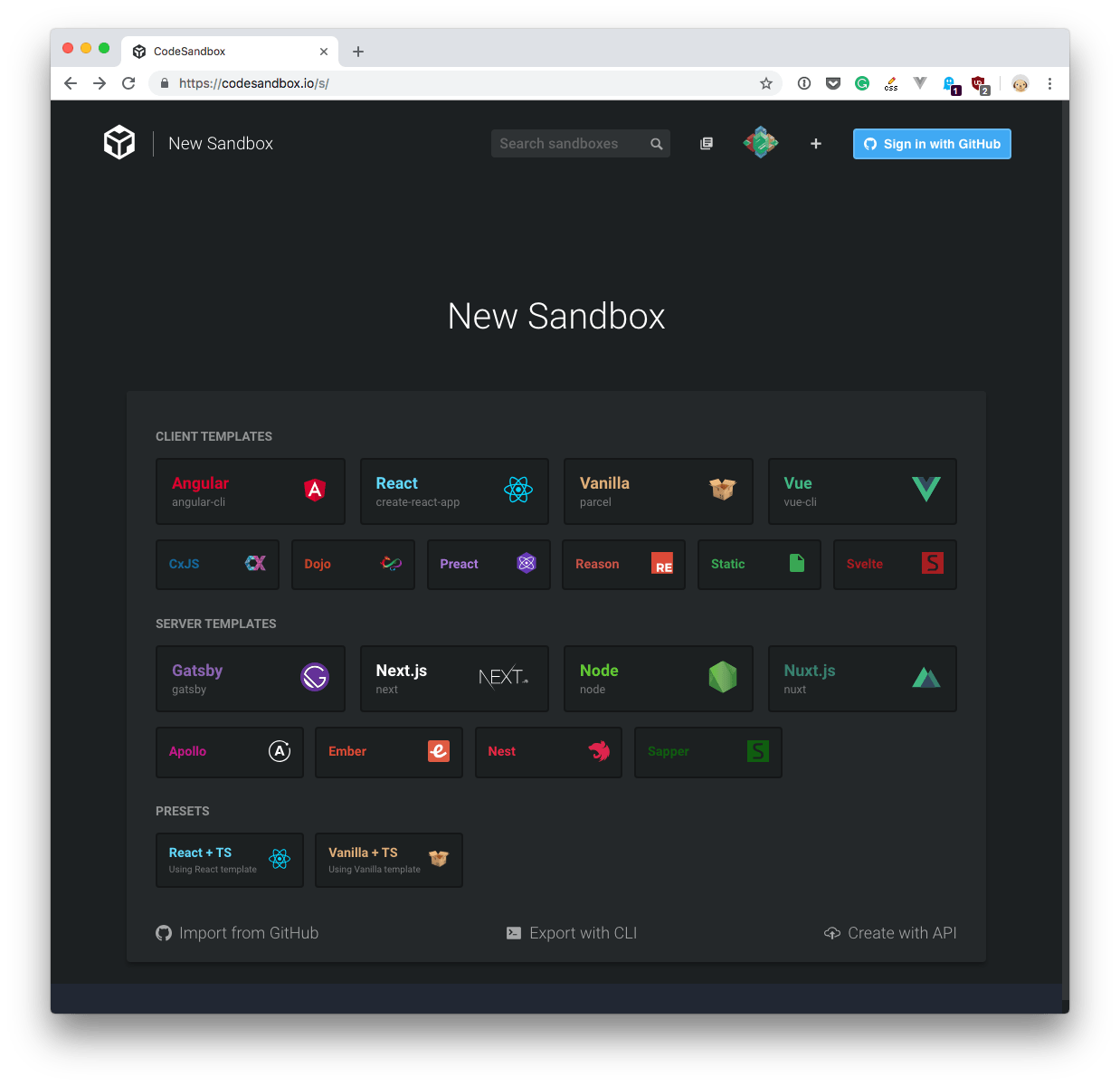Select the Svelte template tile

(x=895, y=564)
